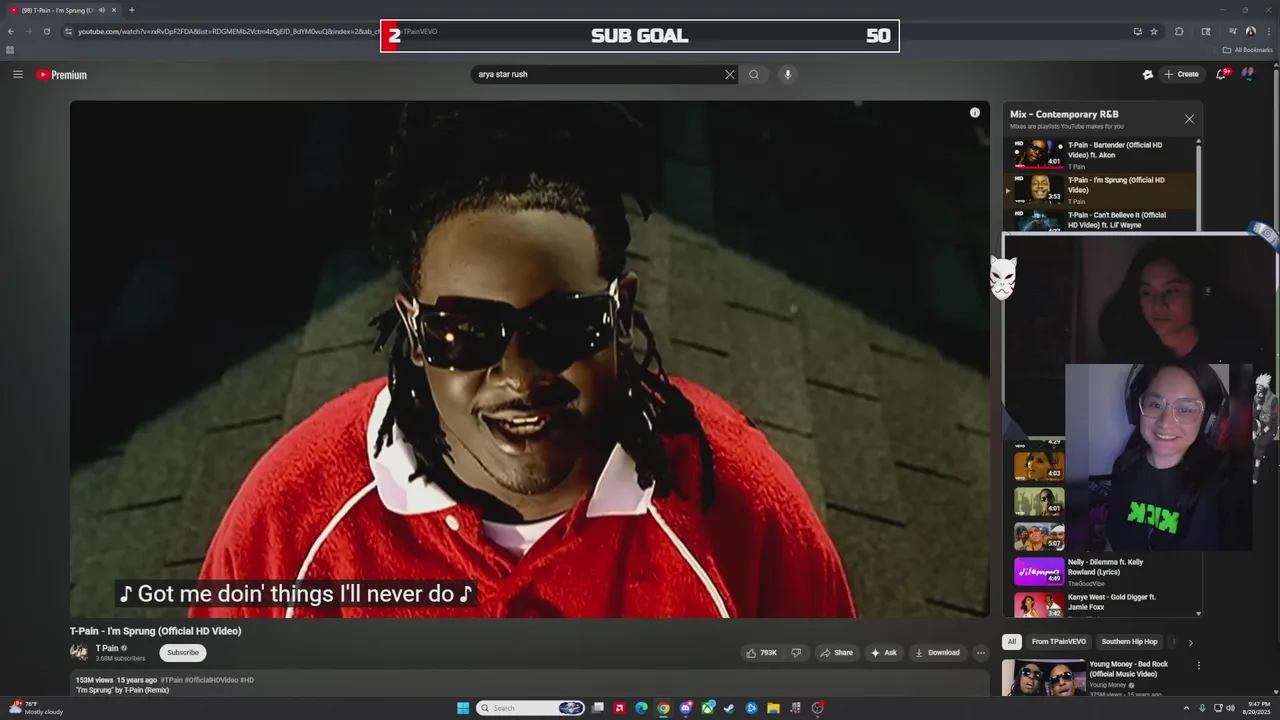The image size is (1280, 720).
Task: Open Google Chrome in the taskbar
Action: pos(663,708)
